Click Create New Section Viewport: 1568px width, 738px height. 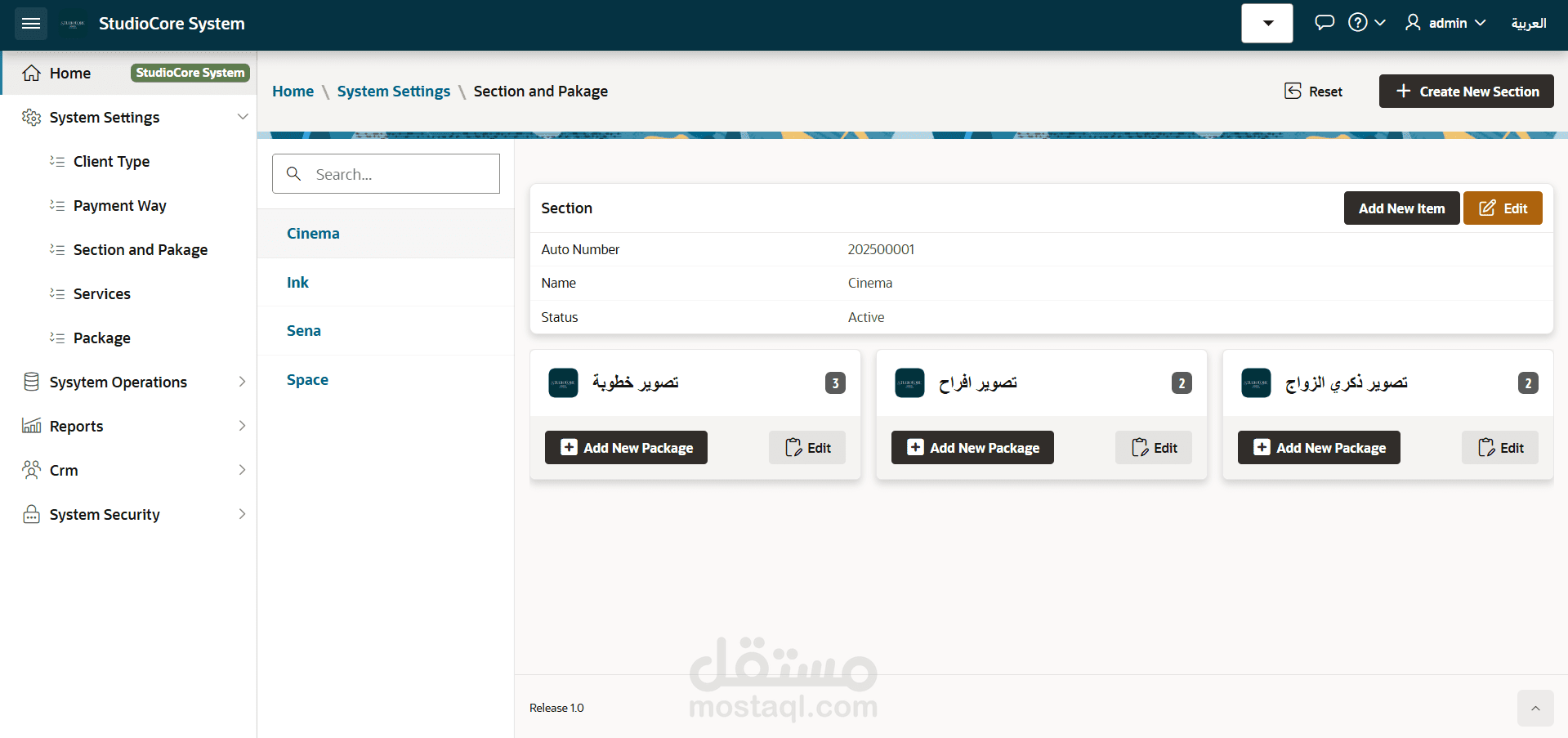(x=1467, y=92)
